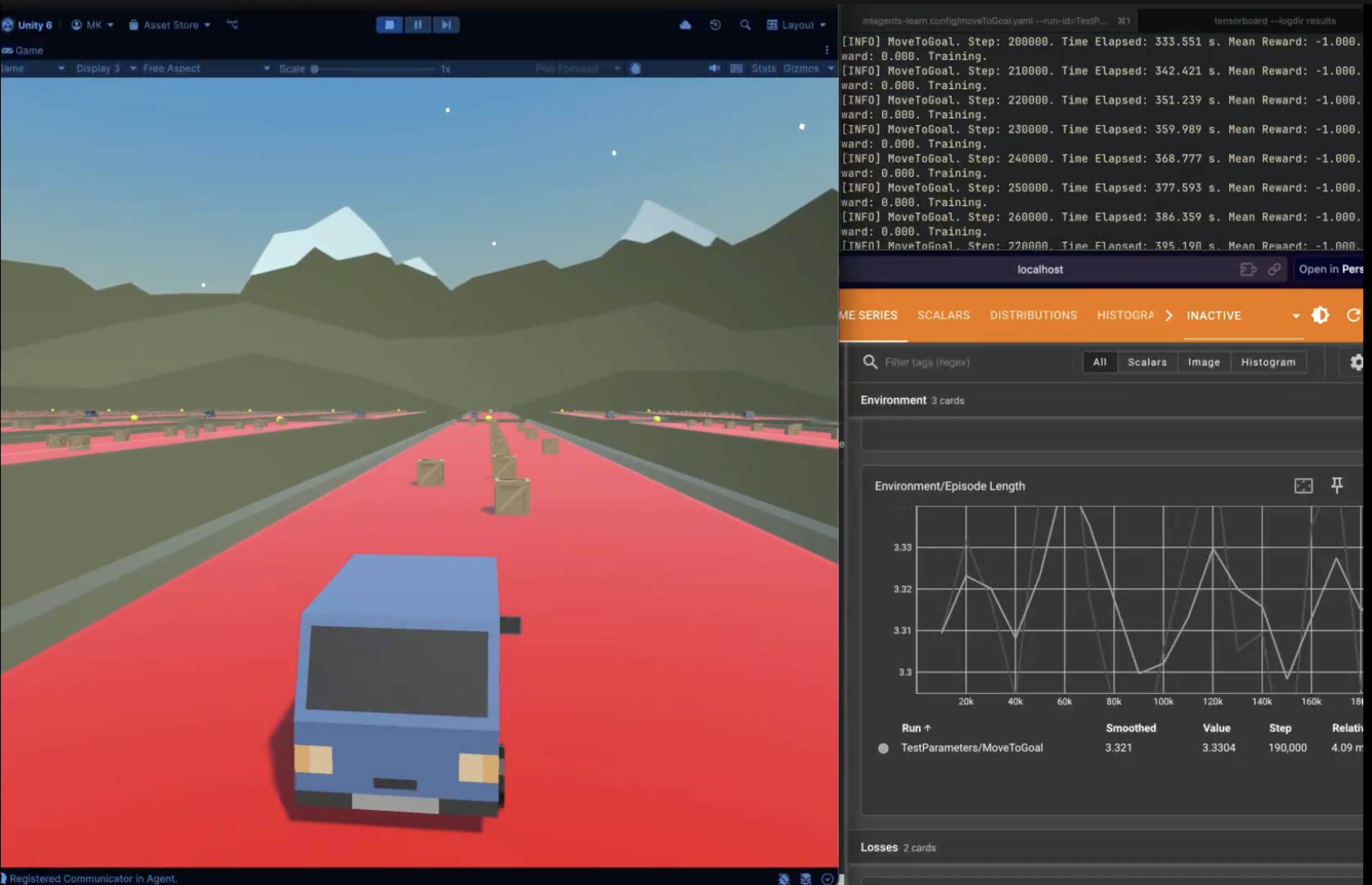This screenshot has width=1372, height=885.
Task: Open the TensorBoard settings gear
Action: (1356, 362)
